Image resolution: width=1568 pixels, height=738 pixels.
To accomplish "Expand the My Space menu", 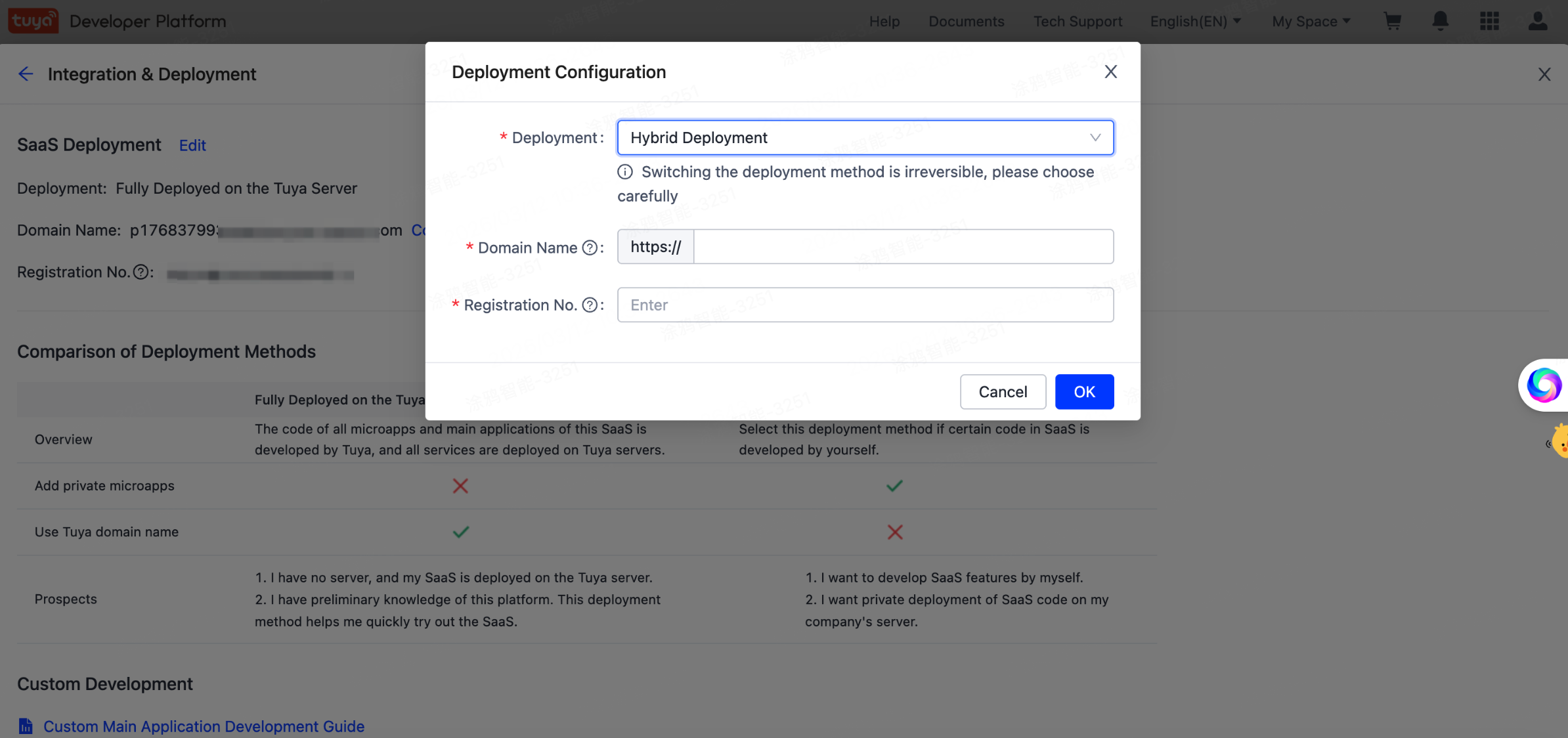I will [1311, 22].
